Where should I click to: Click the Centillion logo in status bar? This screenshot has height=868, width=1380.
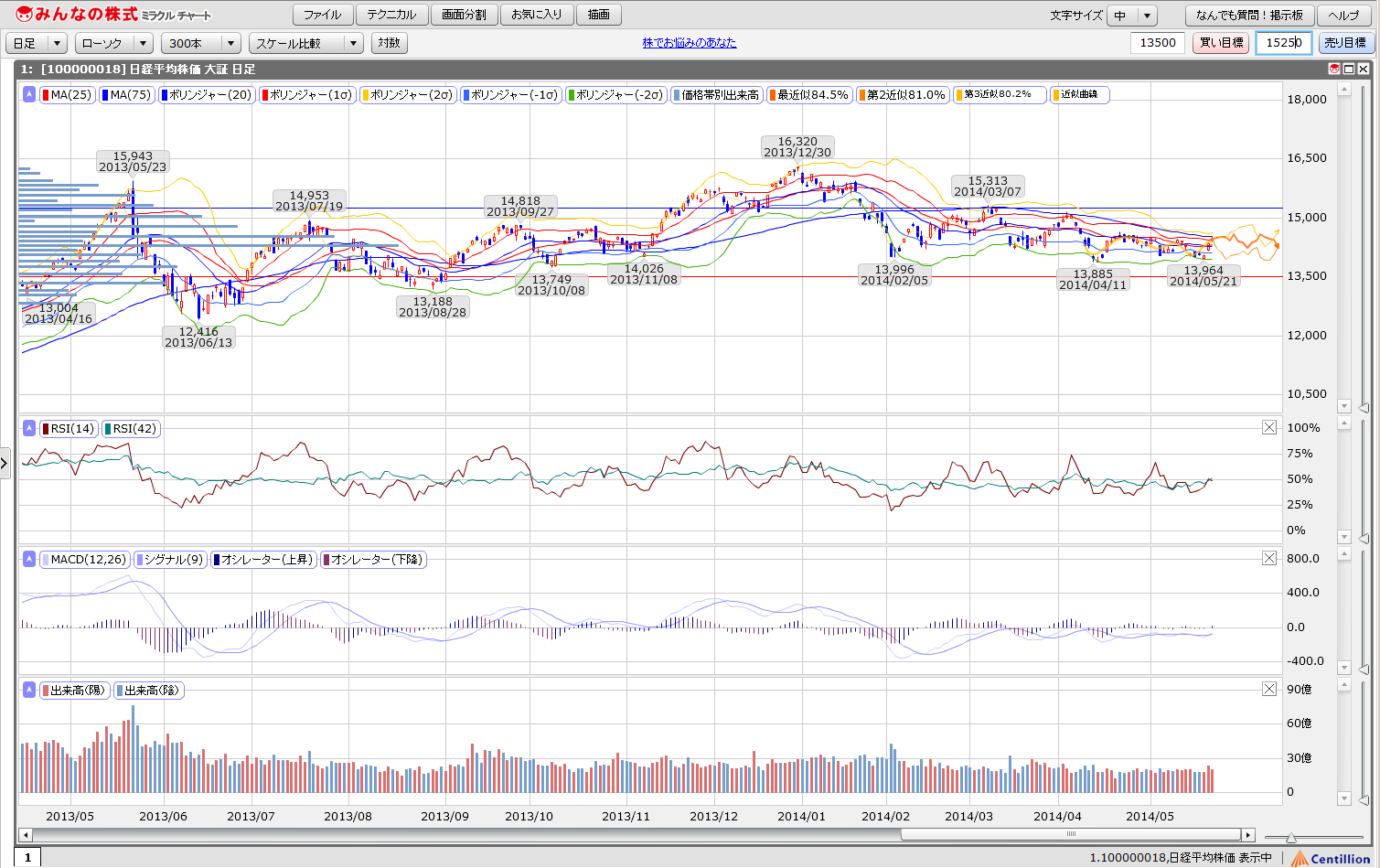click(x=1331, y=858)
